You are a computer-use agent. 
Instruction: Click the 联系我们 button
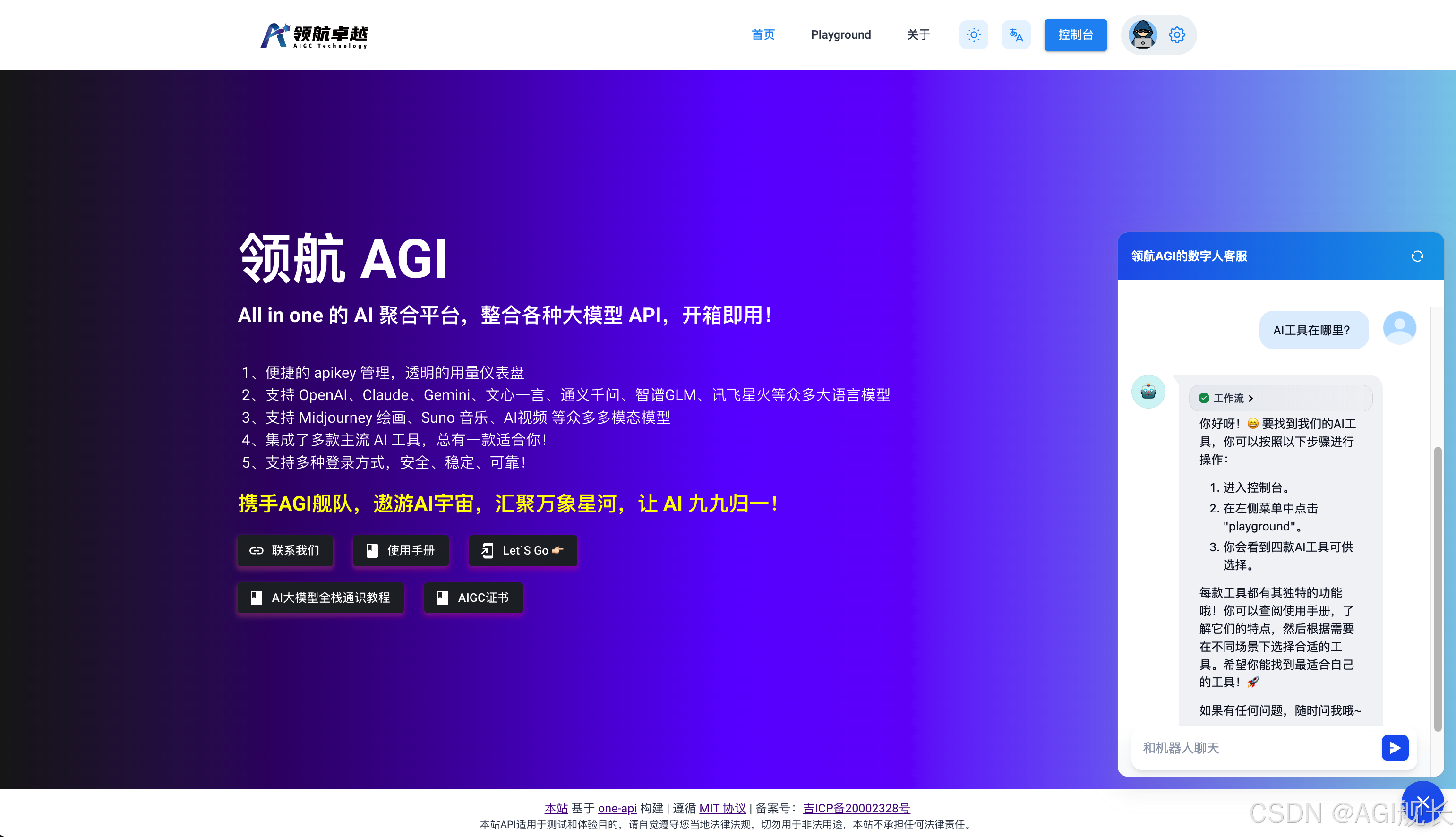click(285, 551)
